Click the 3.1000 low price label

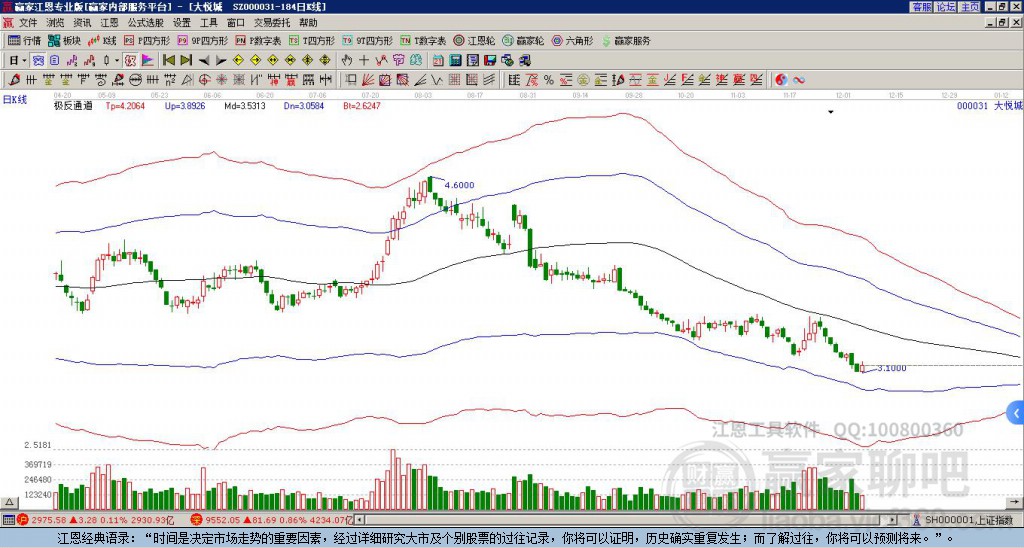pyautogui.click(x=891, y=368)
